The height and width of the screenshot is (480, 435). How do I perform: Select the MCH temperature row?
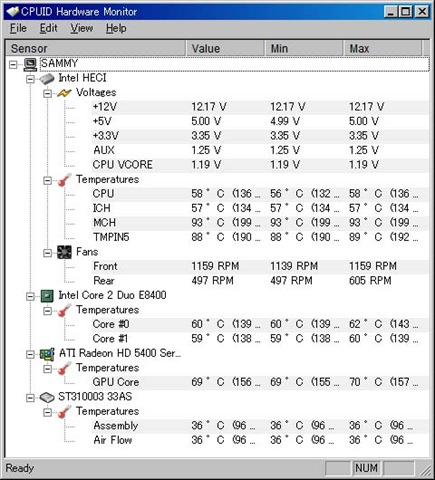260,223
